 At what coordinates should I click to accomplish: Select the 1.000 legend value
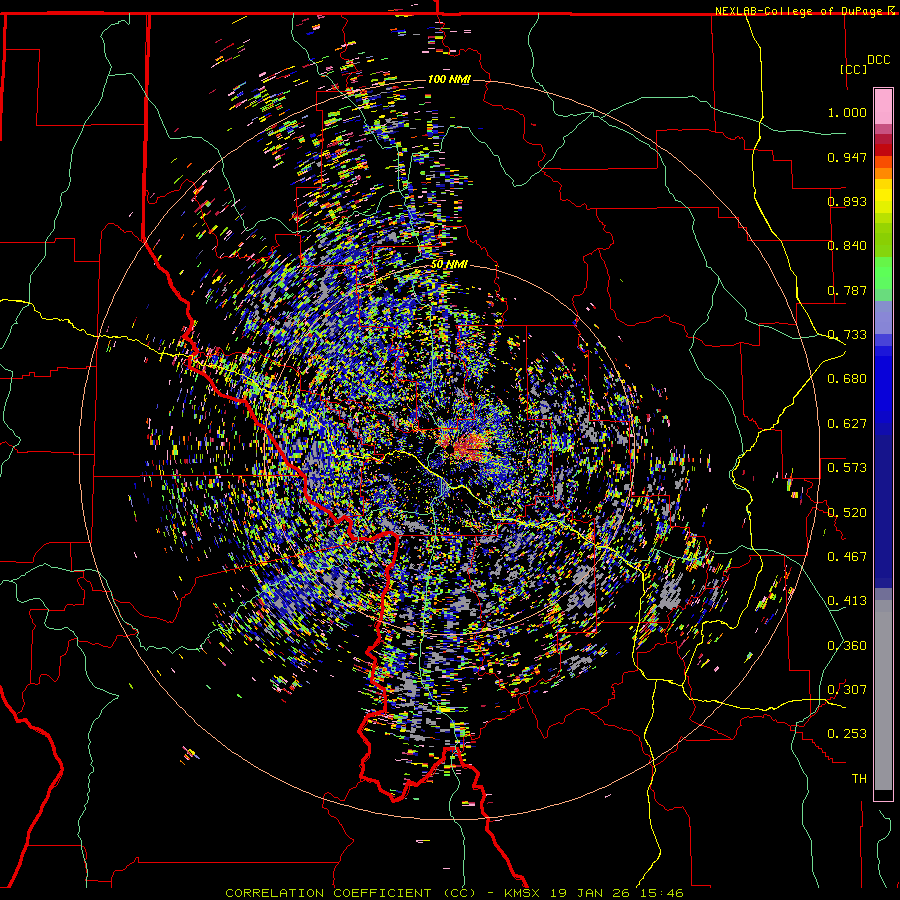tap(847, 112)
